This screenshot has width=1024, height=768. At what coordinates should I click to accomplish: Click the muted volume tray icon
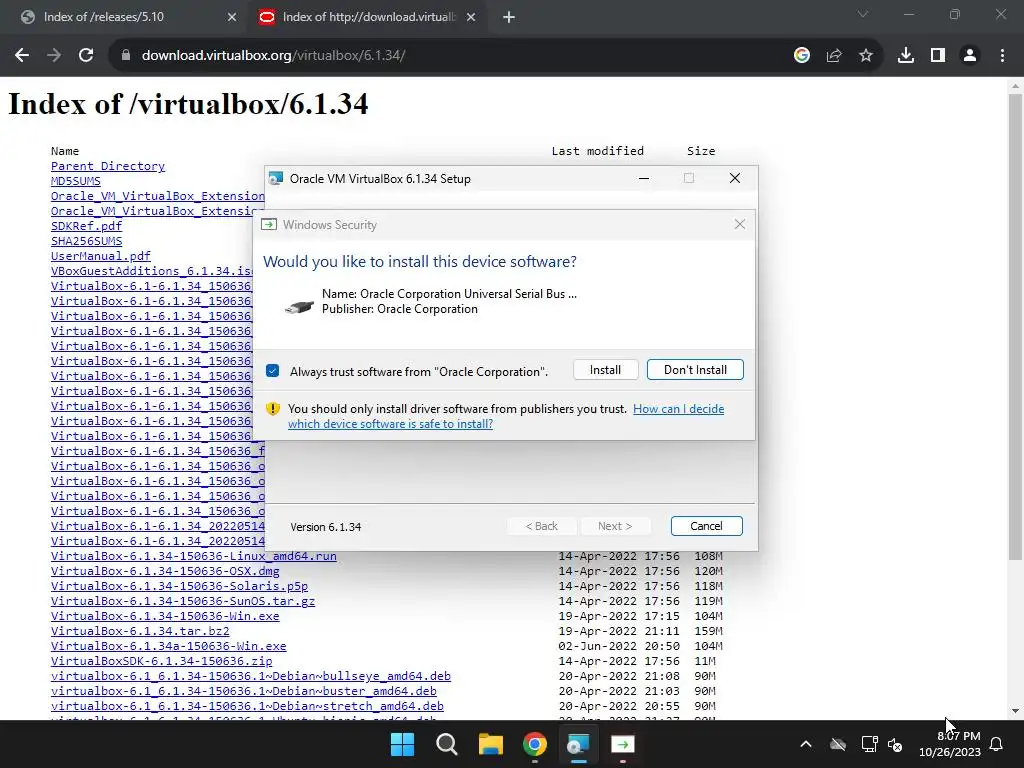click(895, 744)
